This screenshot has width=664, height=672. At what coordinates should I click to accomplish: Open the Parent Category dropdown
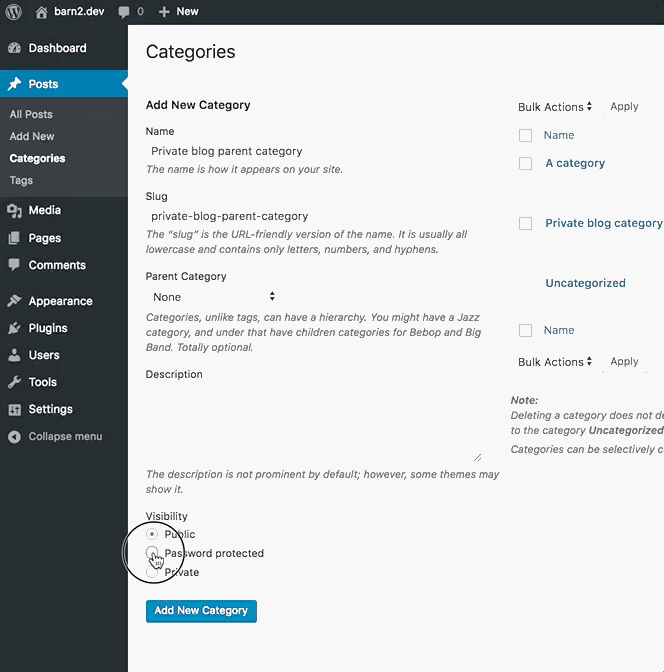click(213, 297)
